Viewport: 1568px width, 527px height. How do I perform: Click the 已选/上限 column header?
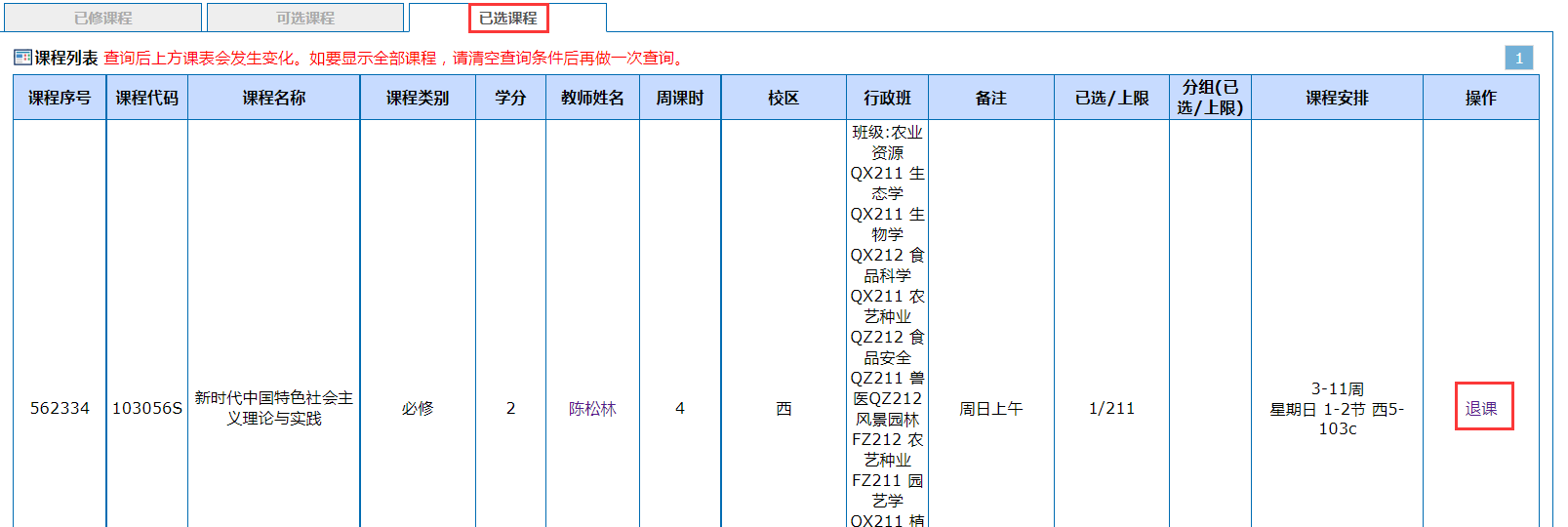[x=1111, y=98]
